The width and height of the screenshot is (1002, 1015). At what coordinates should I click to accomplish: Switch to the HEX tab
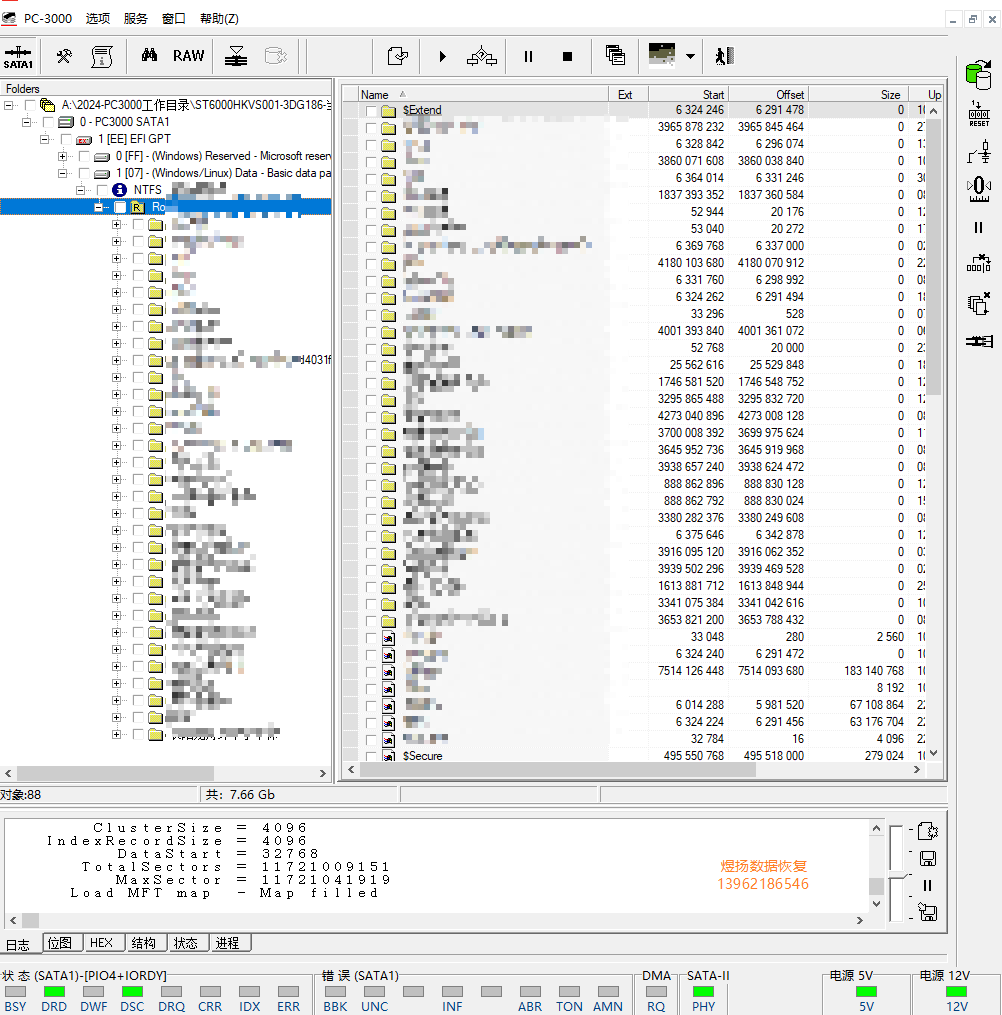coord(102,942)
